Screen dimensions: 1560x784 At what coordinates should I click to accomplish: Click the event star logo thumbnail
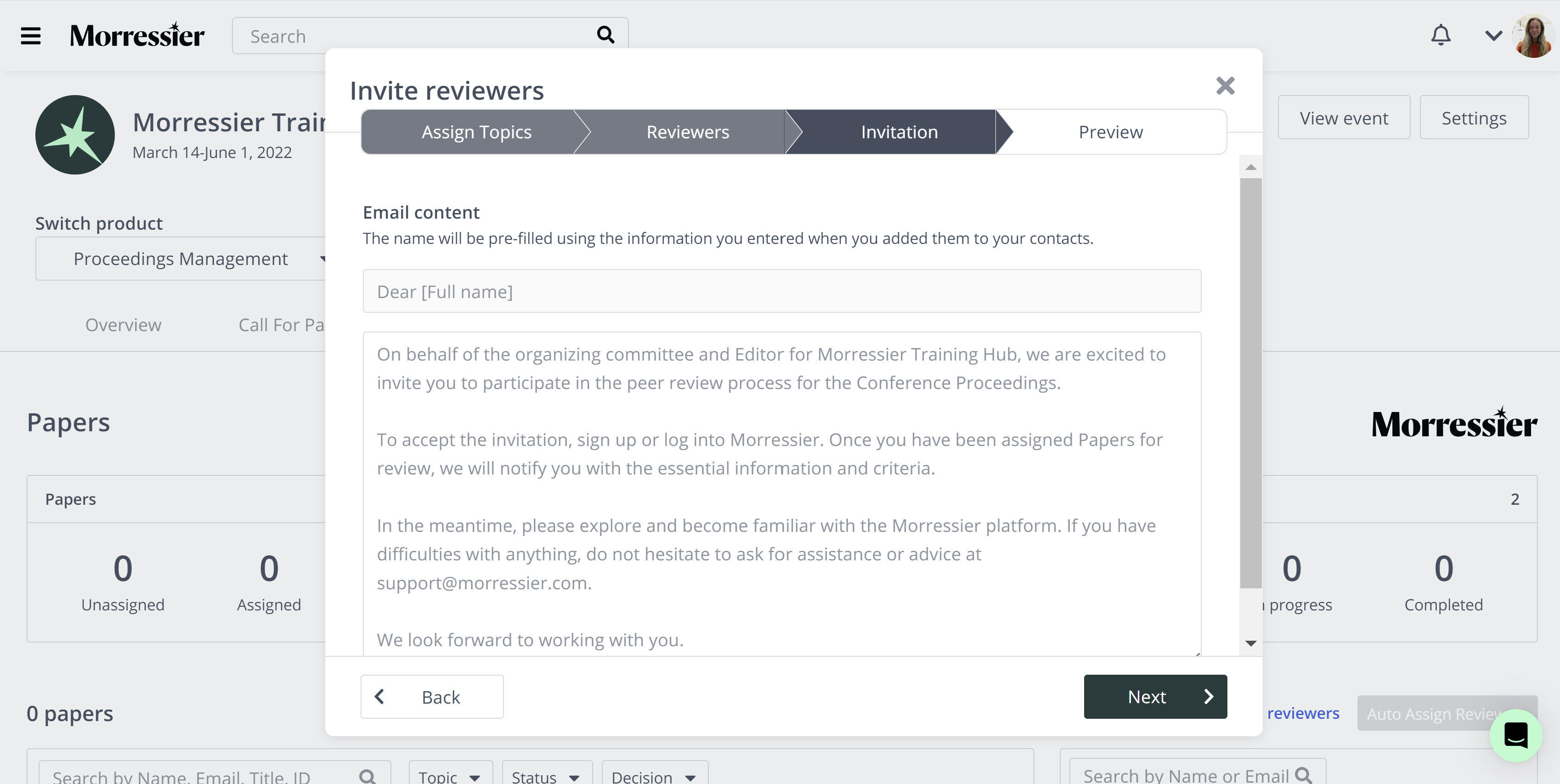[x=74, y=135]
